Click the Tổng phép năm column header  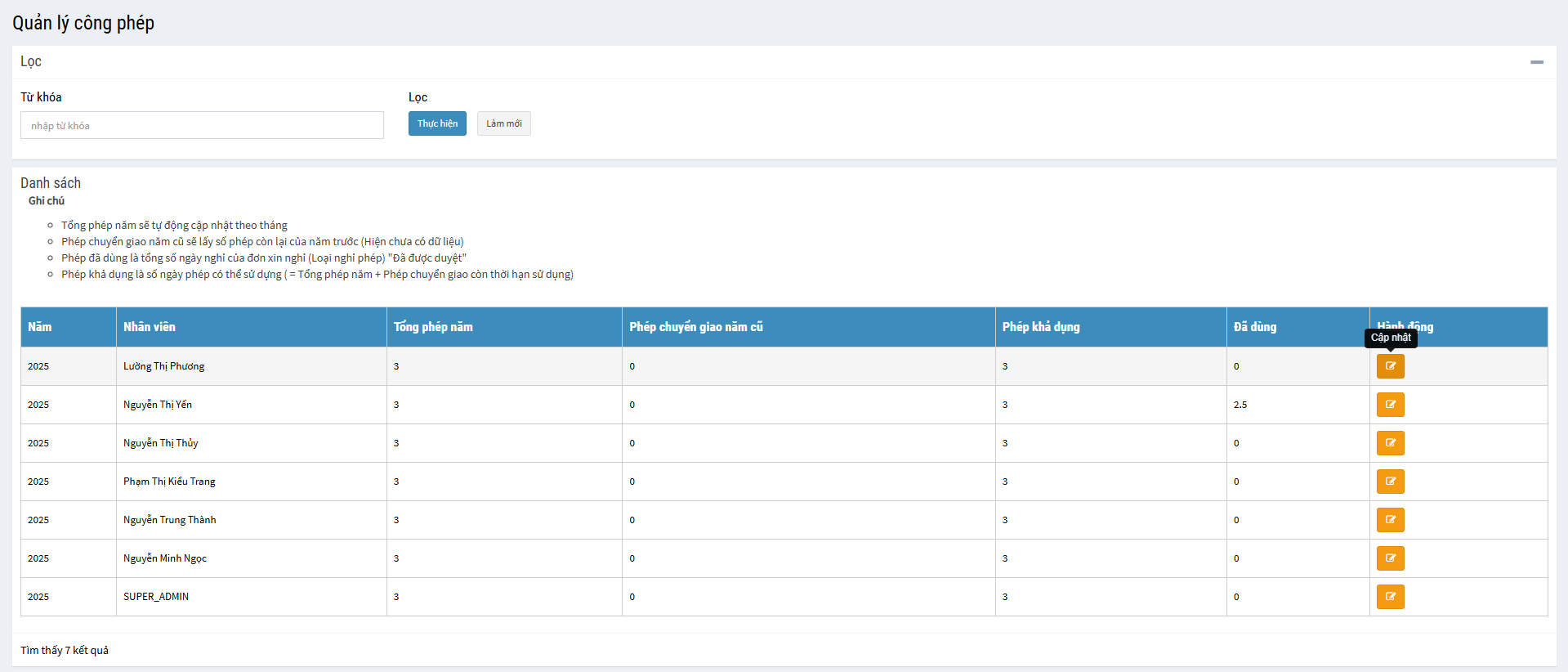coord(433,327)
